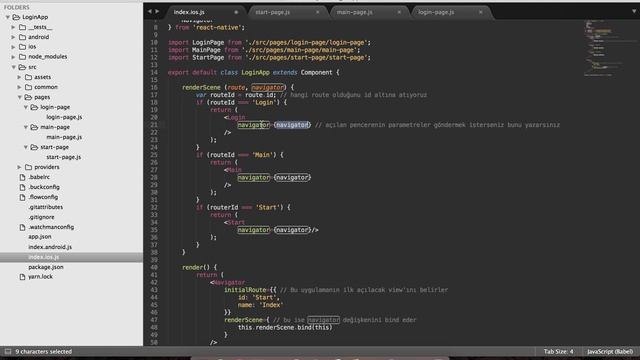Toggle side panel icon in status bar
The image size is (640, 360).
point(8,351)
